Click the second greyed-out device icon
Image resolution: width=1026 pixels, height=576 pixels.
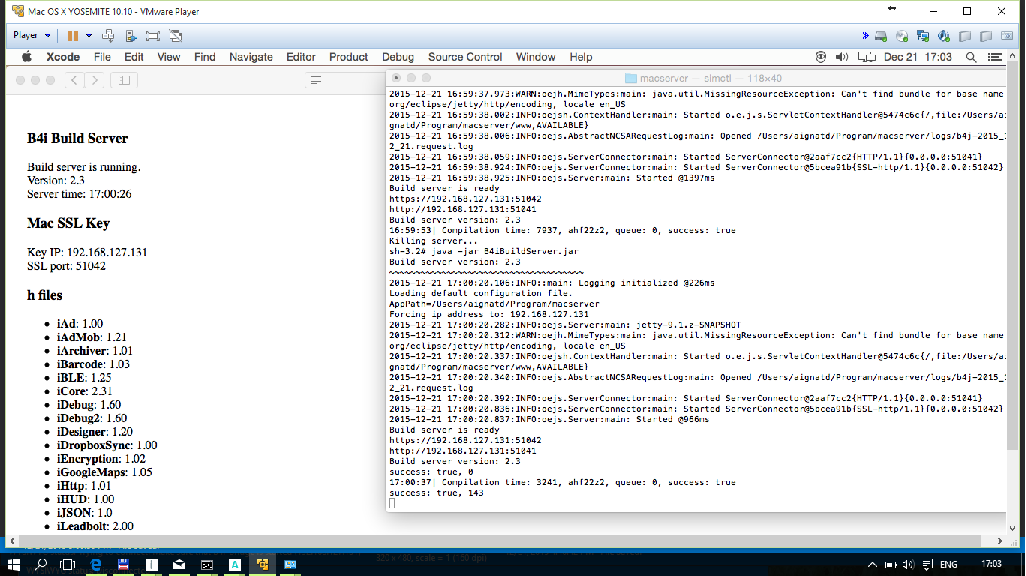tap(986, 36)
